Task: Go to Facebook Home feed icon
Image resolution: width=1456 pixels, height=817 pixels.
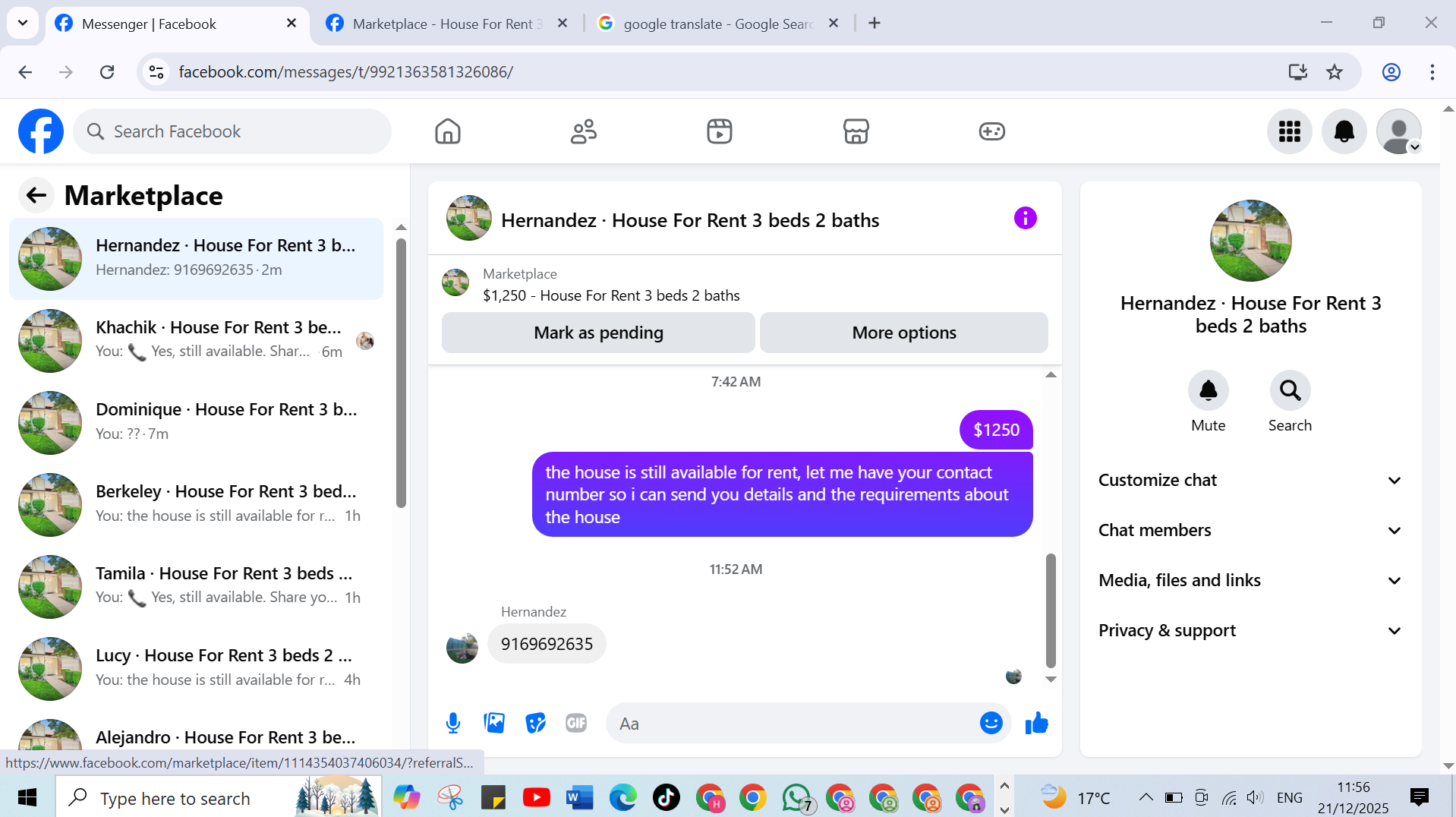Action: (448, 131)
